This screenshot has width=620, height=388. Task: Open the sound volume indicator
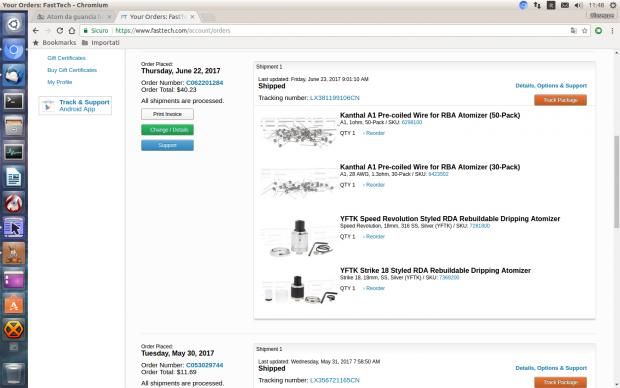[578, 5]
